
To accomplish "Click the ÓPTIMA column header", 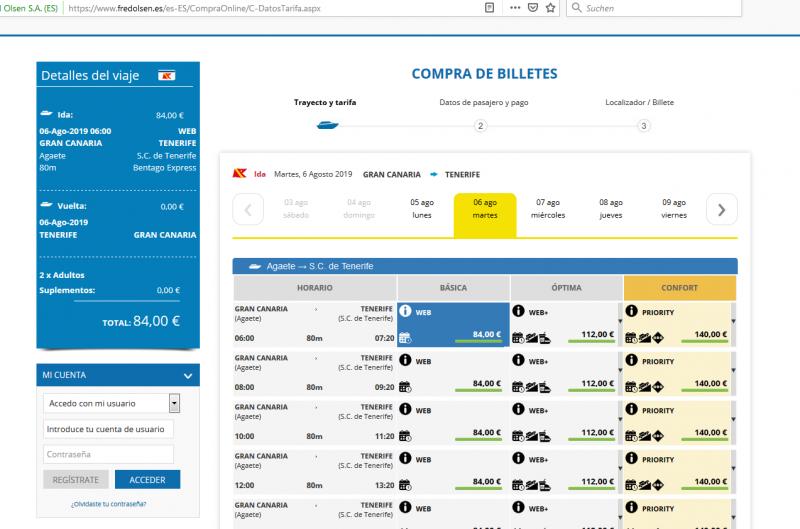I will [566, 288].
